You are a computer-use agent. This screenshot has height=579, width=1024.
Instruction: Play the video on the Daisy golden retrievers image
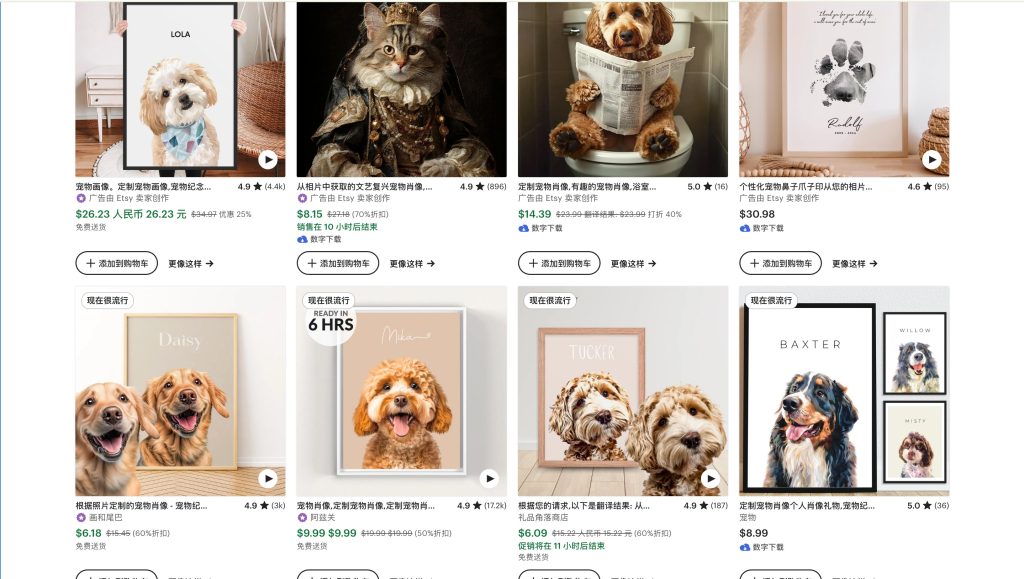tap(268, 479)
